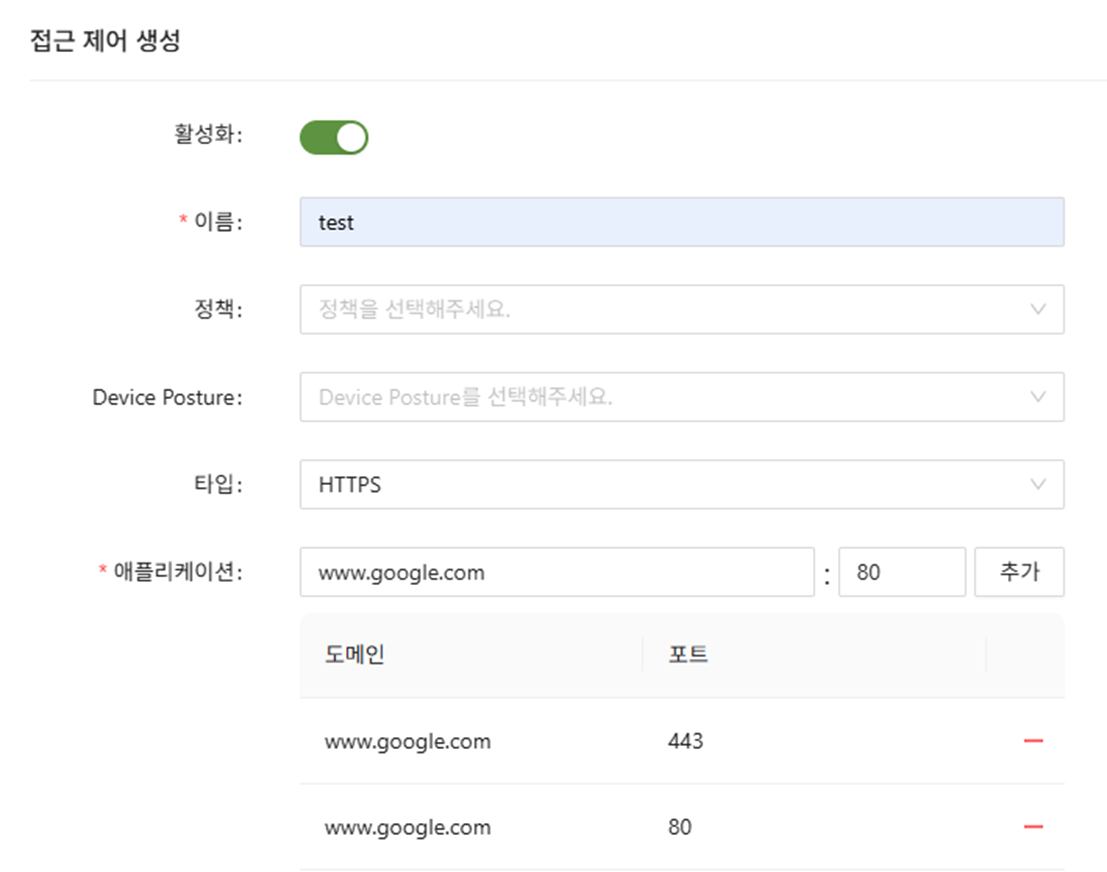
Task: Click the 접근 제어 생성 heading
Action: click(x=106, y=42)
